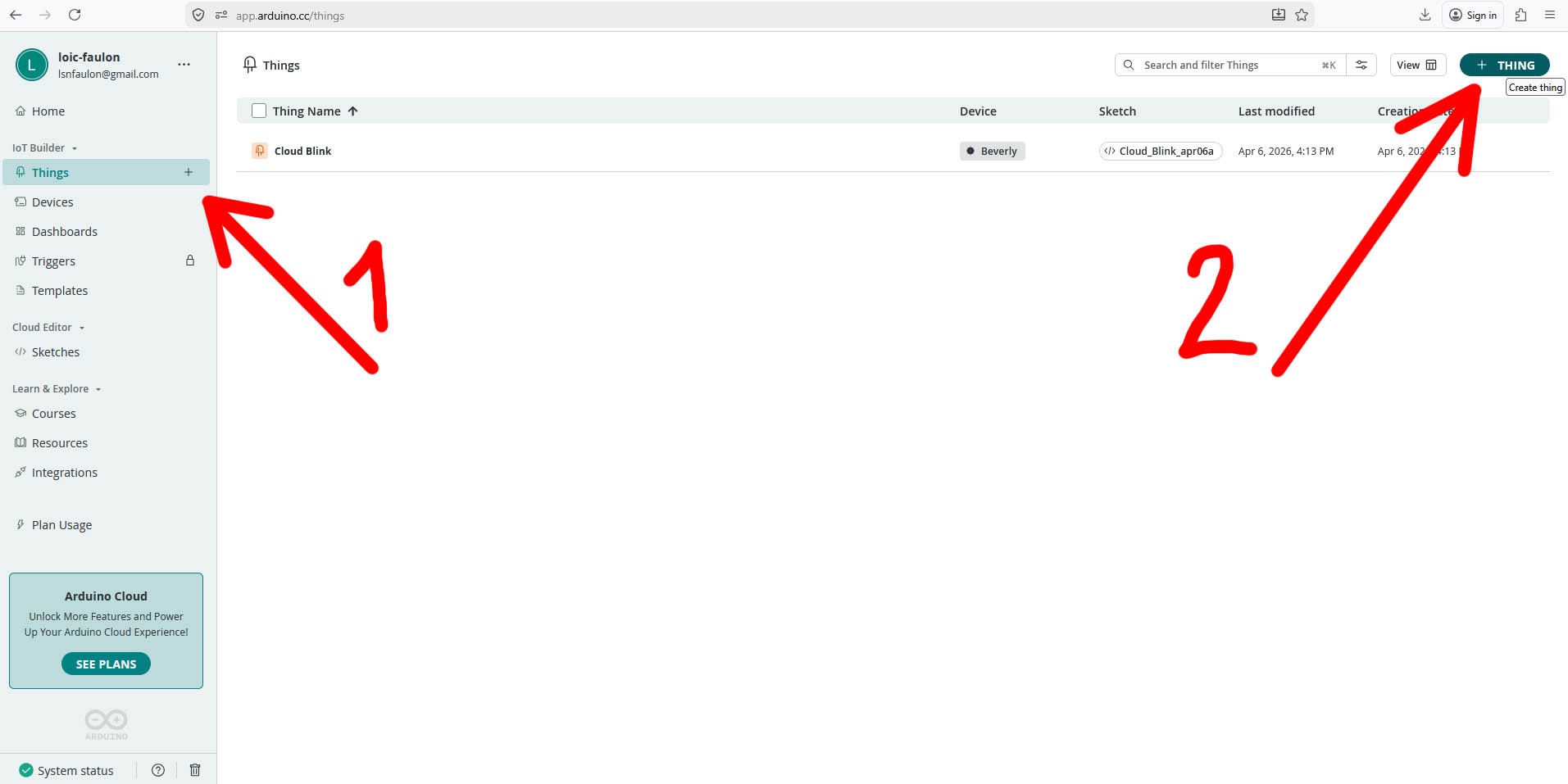Click the shield tracking protection icon
This screenshot has height=784, width=1568.
[x=198, y=15]
